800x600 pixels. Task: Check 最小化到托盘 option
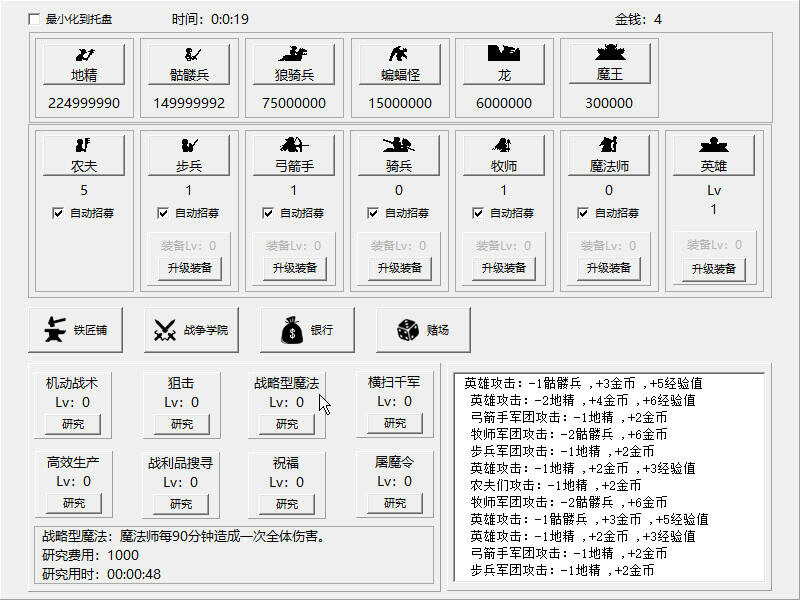pos(34,17)
